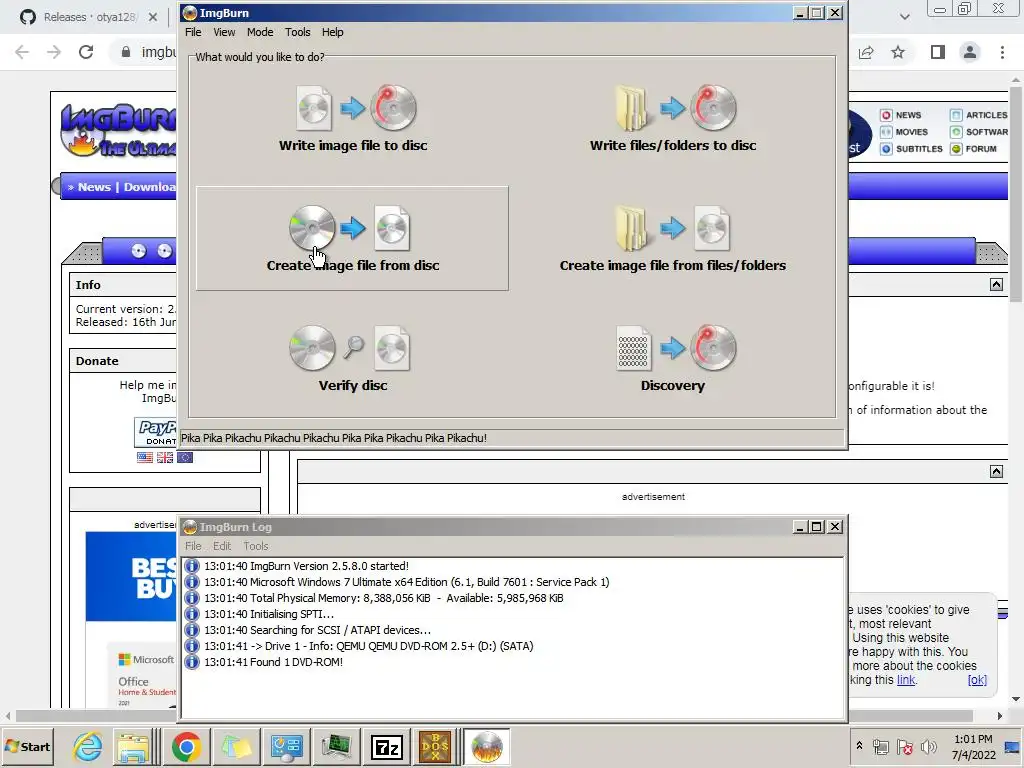Open Chrome three-dot menu

(x=1002, y=52)
